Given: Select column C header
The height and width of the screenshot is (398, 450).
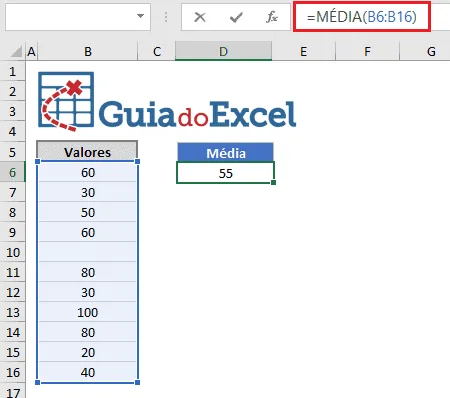Looking at the screenshot, I should click(x=157, y=52).
